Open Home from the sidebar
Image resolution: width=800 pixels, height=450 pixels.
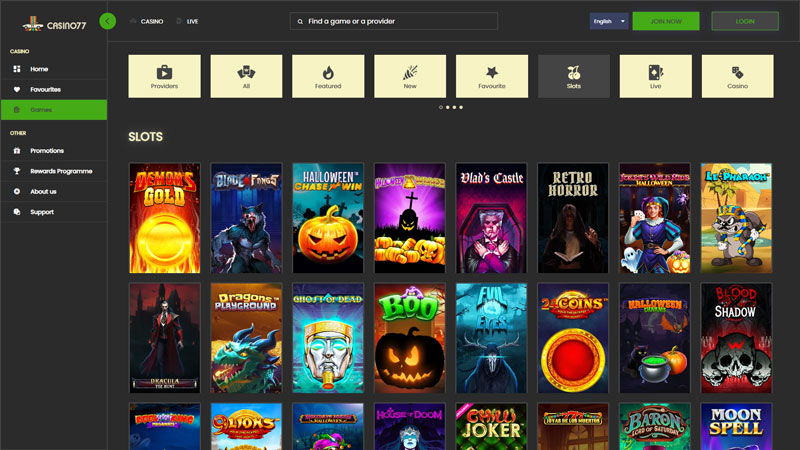coord(54,69)
